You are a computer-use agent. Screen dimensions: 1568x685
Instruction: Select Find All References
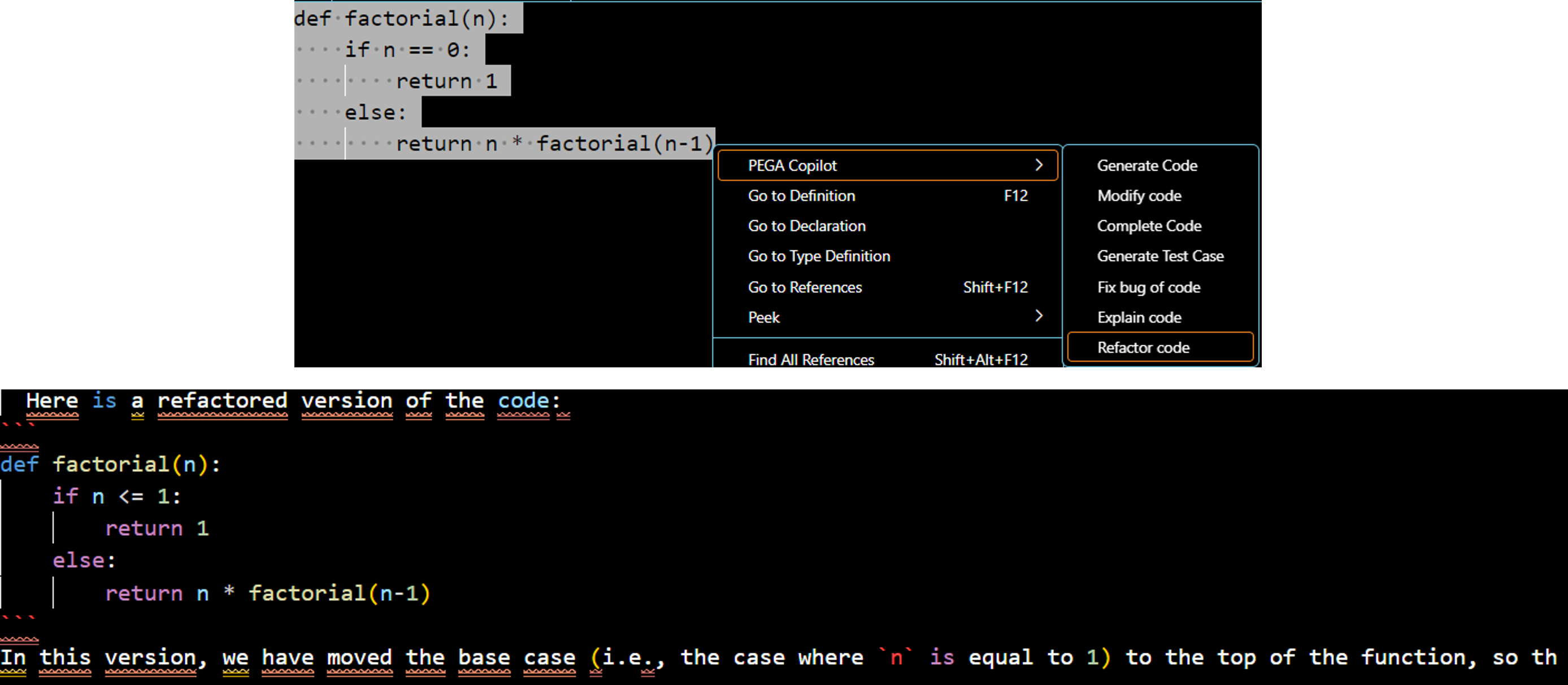888,359
